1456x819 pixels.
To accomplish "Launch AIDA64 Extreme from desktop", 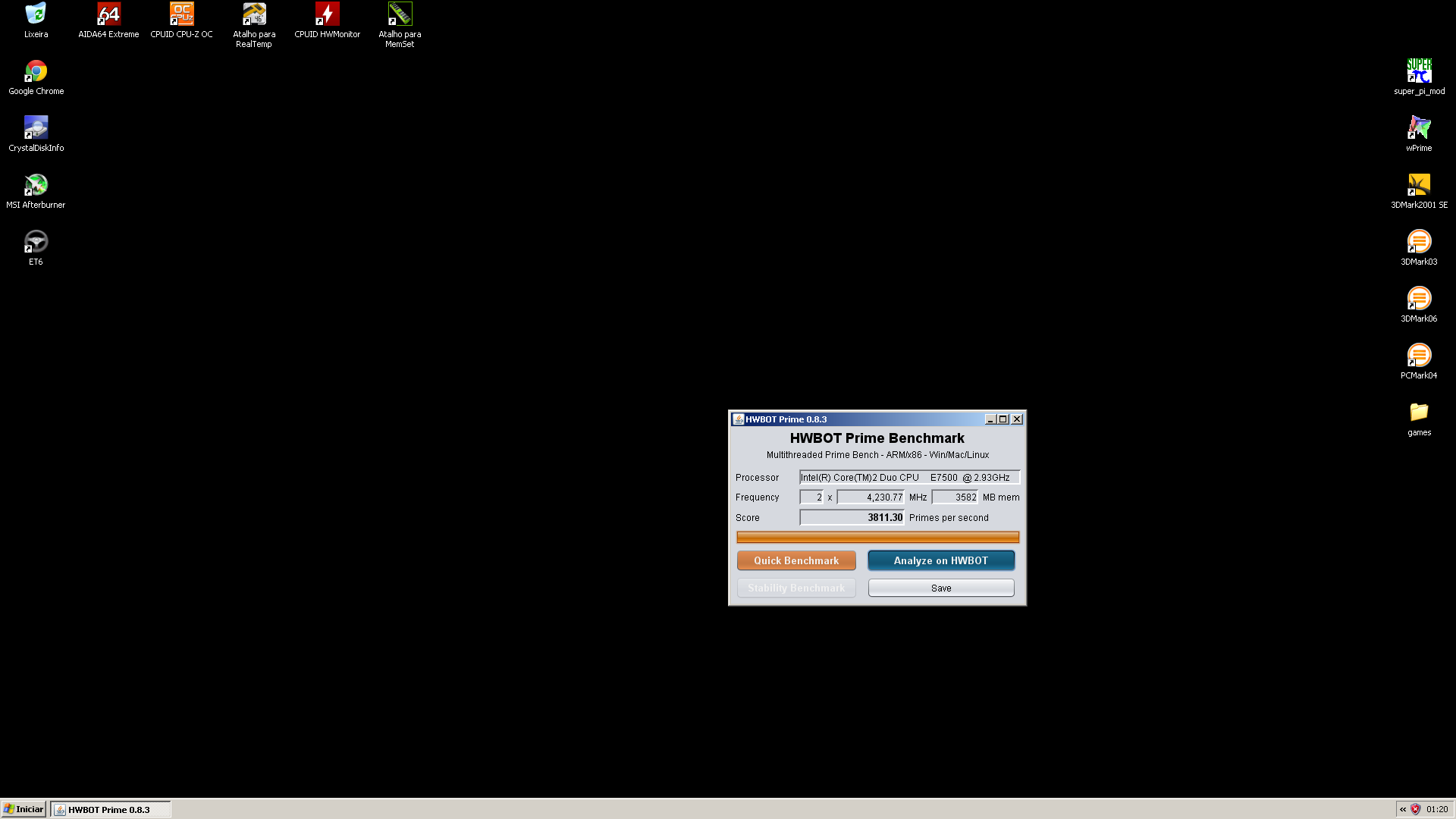I will [x=108, y=14].
